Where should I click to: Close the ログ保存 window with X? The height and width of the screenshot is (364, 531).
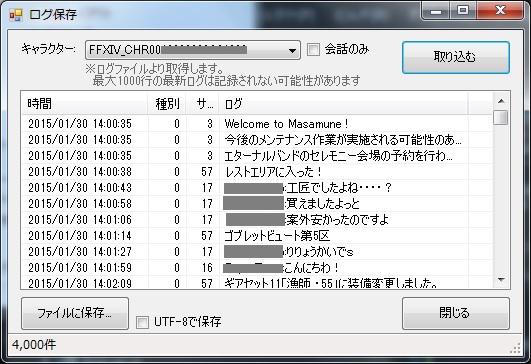pyautogui.click(x=500, y=11)
